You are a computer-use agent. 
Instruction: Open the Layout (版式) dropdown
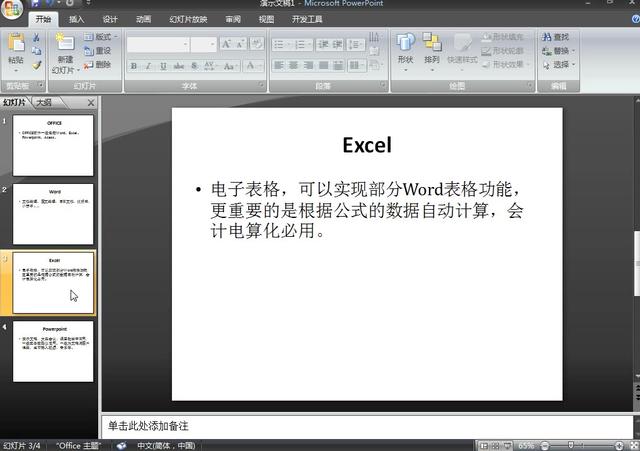100,37
